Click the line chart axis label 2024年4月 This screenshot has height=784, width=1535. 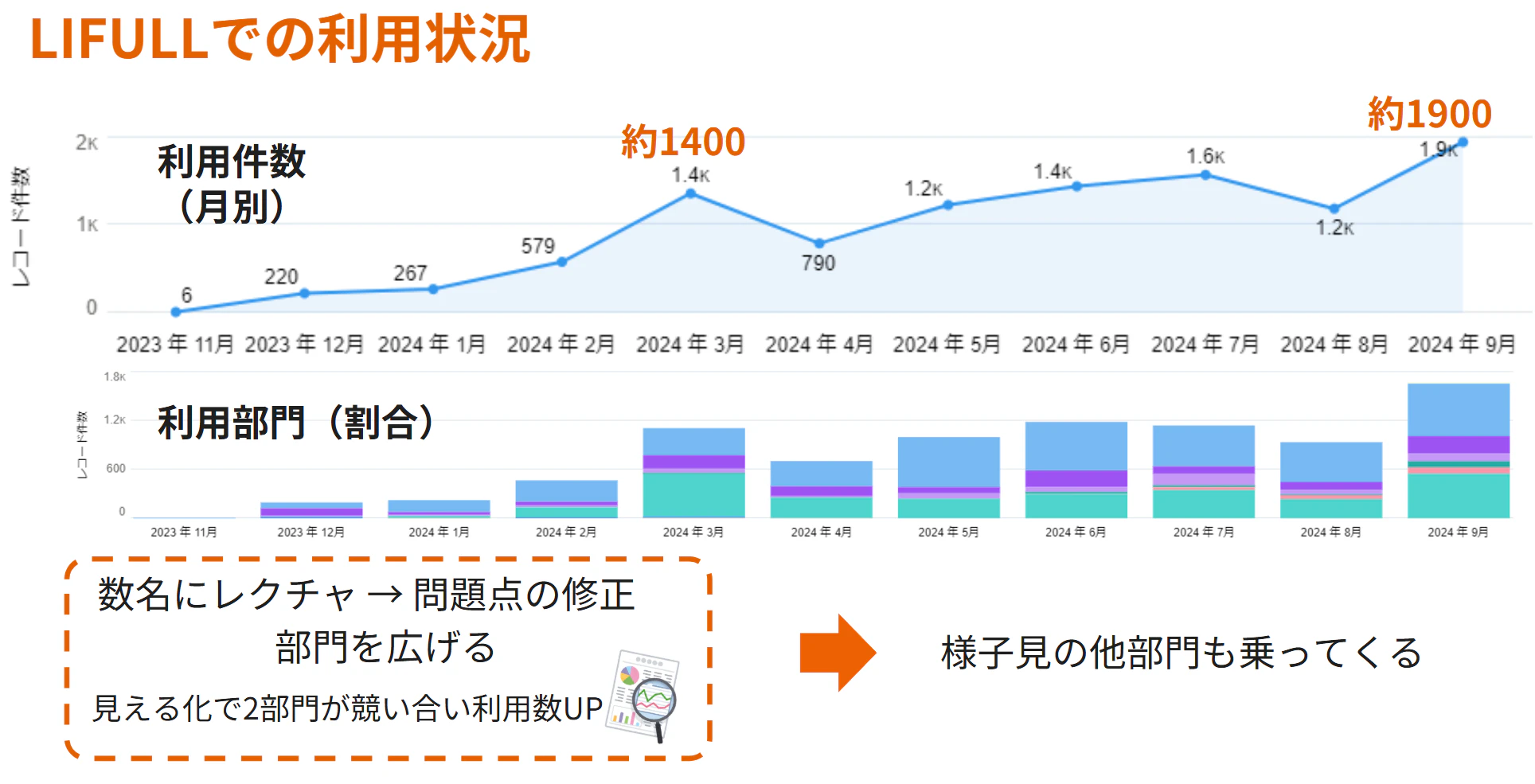pyautogui.click(x=819, y=344)
